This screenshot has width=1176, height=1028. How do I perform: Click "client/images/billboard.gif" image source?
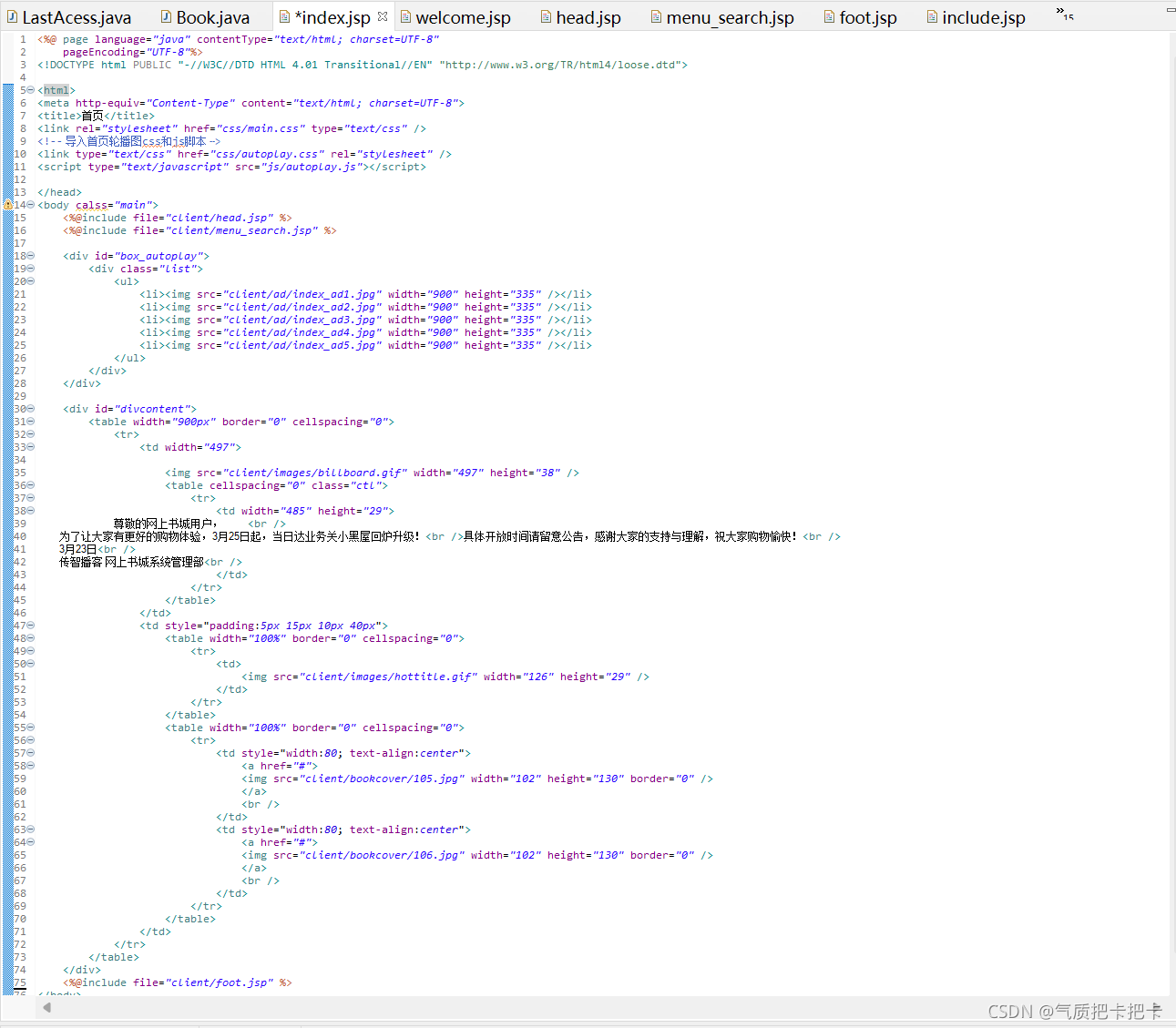pos(315,473)
